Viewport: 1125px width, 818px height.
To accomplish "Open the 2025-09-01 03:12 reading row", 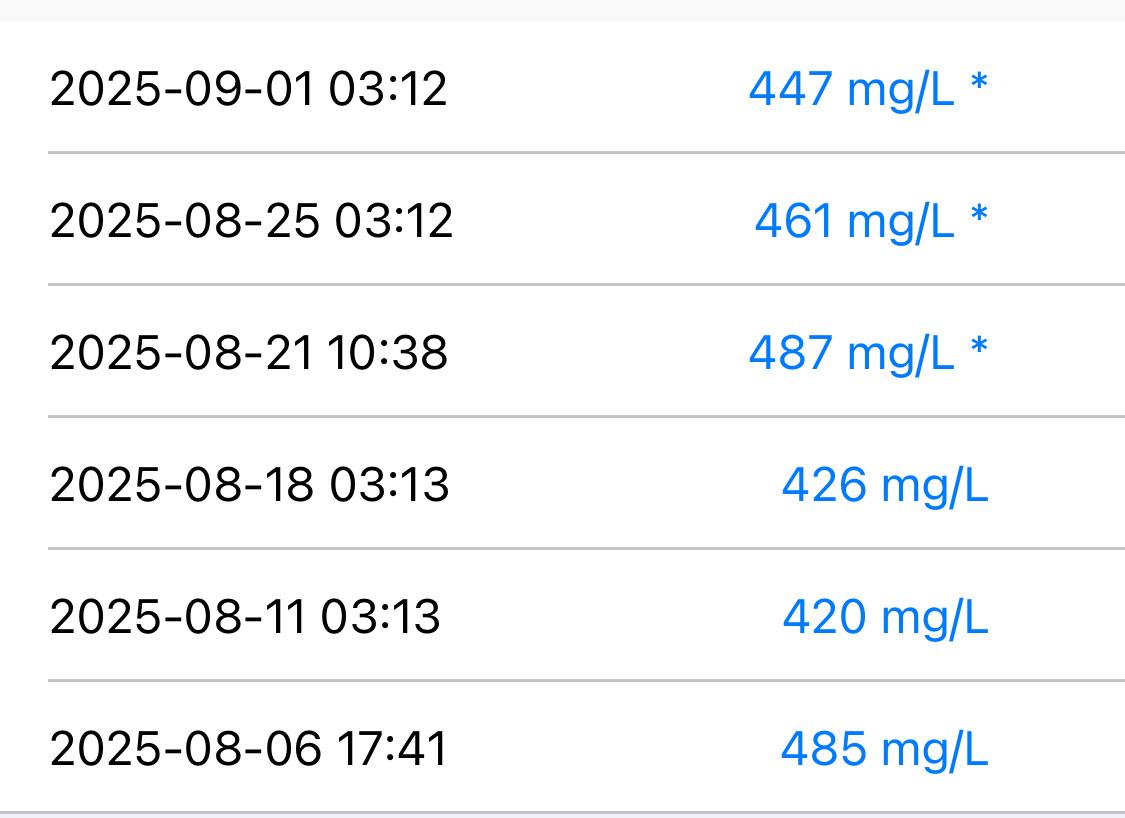I will [x=562, y=88].
